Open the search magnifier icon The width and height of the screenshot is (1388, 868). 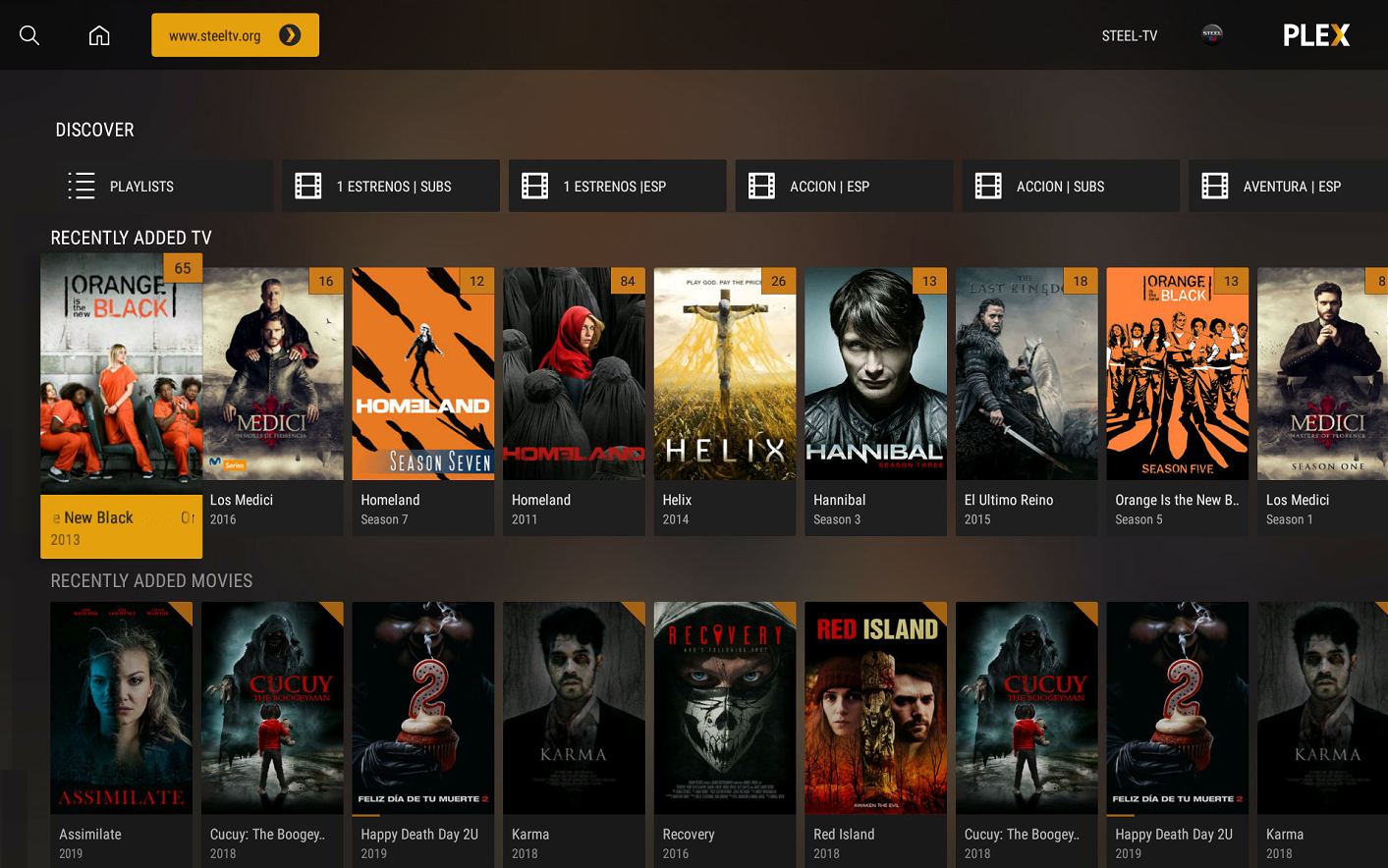[29, 35]
